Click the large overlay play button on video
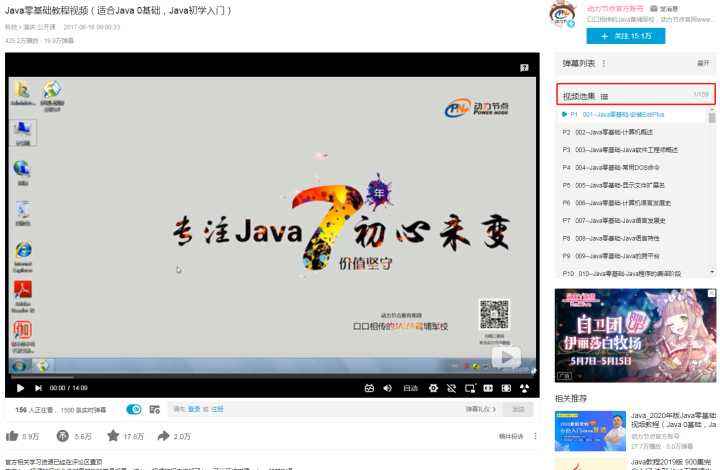The image size is (720, 470). click(x=506, y=358)
